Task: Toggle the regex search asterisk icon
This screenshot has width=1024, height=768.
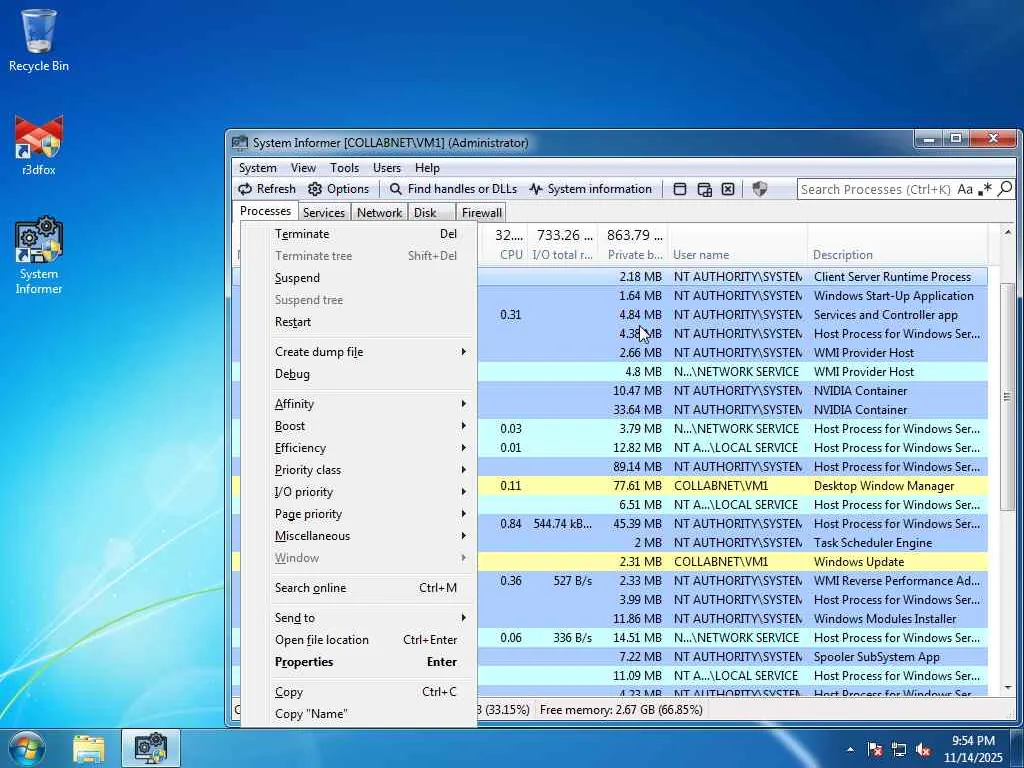Action: 985,189
